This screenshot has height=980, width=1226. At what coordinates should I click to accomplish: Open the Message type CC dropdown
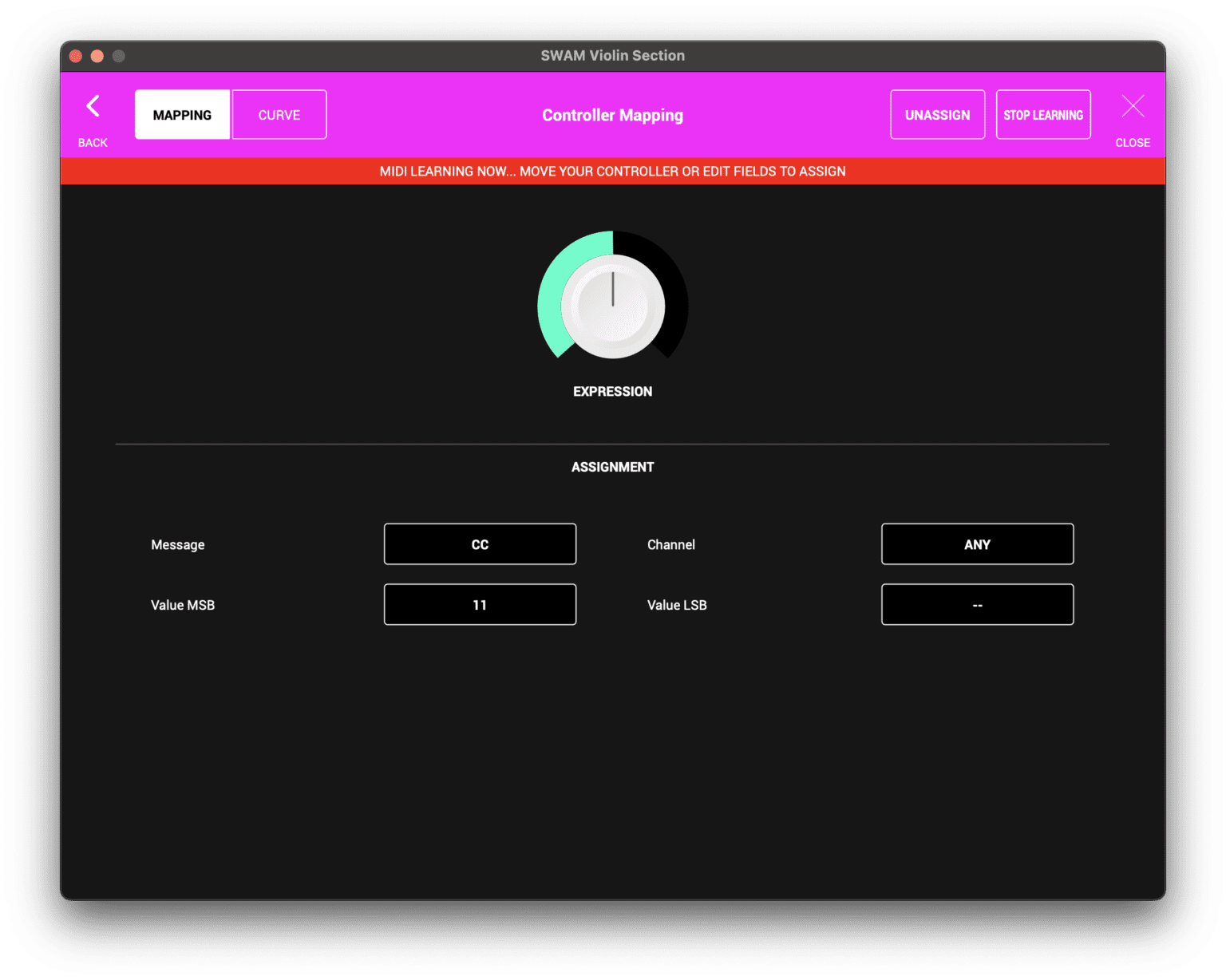(x=480, y=544)
